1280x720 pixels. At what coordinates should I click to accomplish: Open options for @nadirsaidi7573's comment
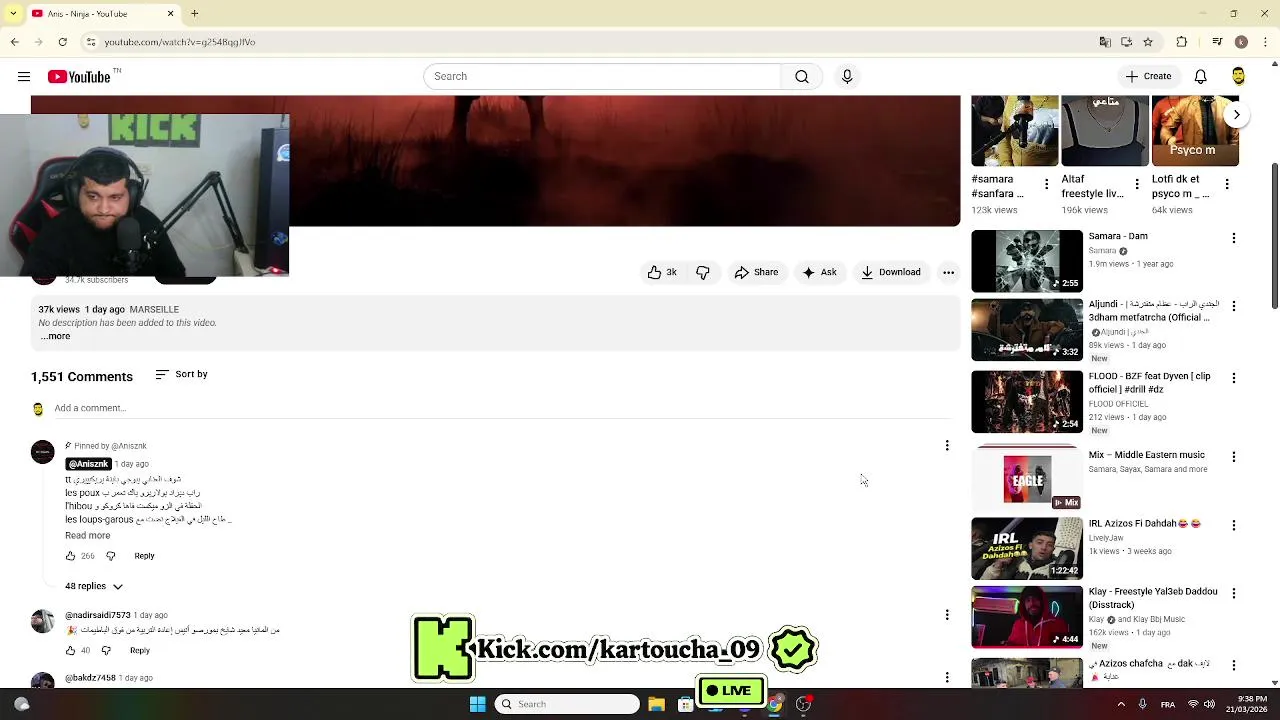[x=947, y=615]
